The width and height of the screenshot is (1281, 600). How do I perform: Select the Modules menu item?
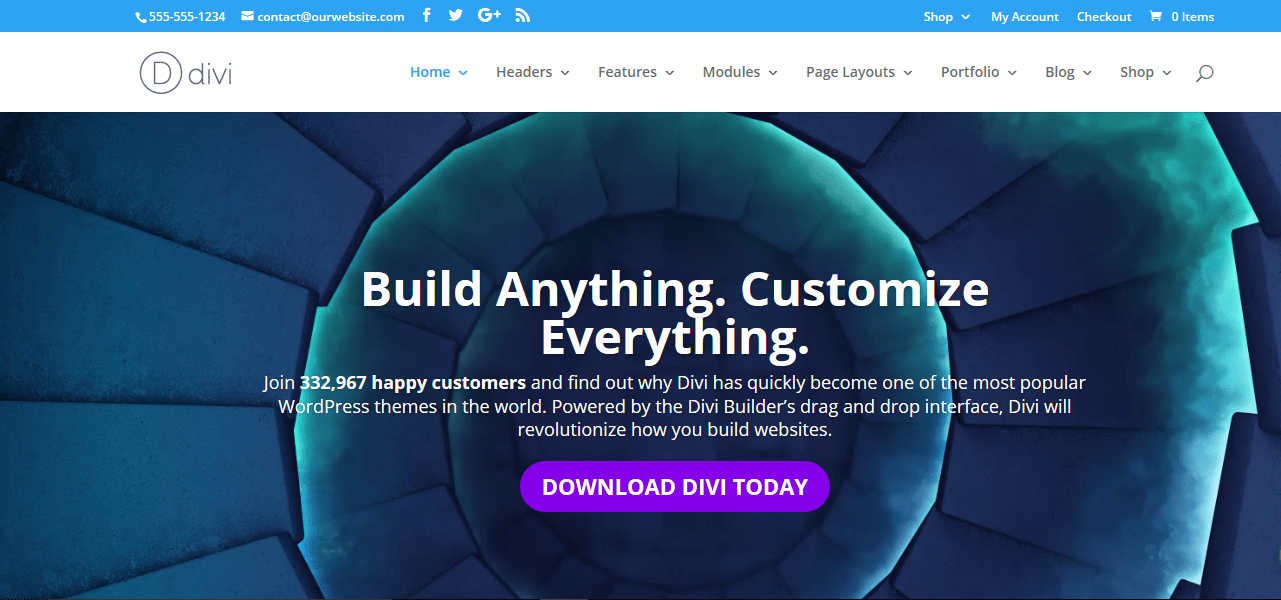[740, 72]
